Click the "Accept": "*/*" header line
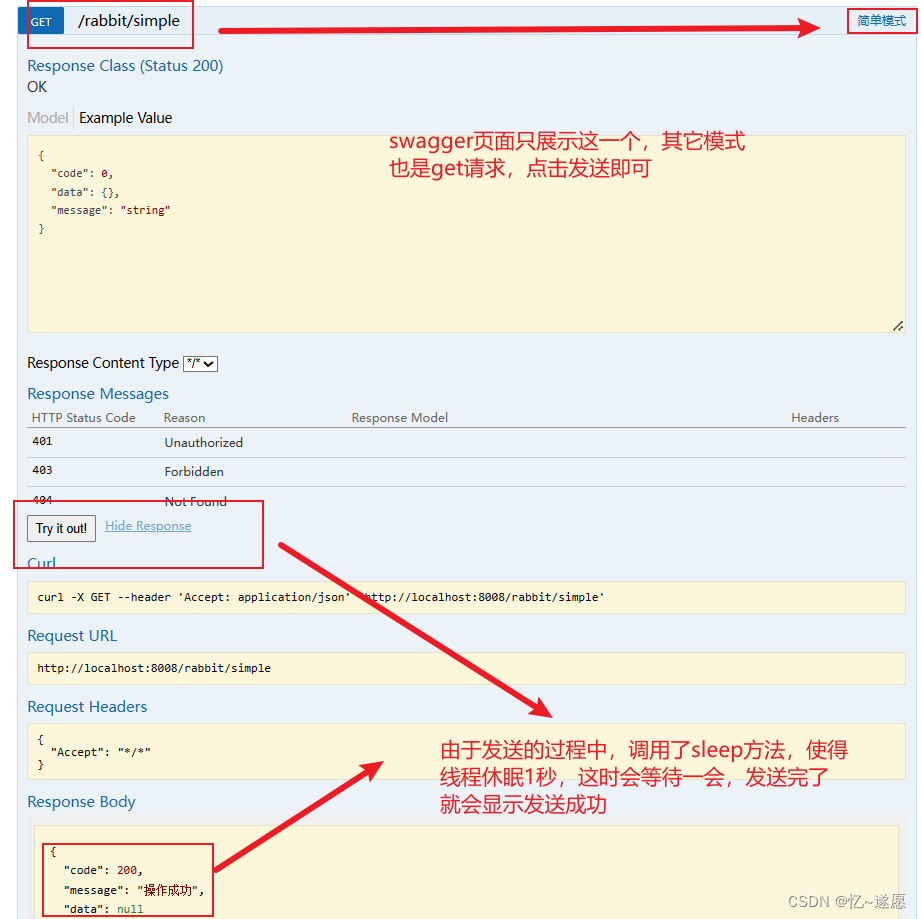 pyautogui.click(x=100, y=752)
